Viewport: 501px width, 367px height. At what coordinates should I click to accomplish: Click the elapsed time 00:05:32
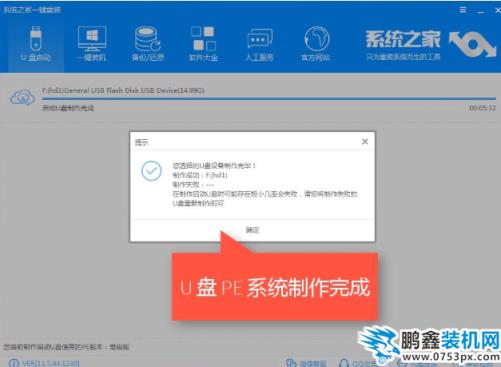coord(482,108)
